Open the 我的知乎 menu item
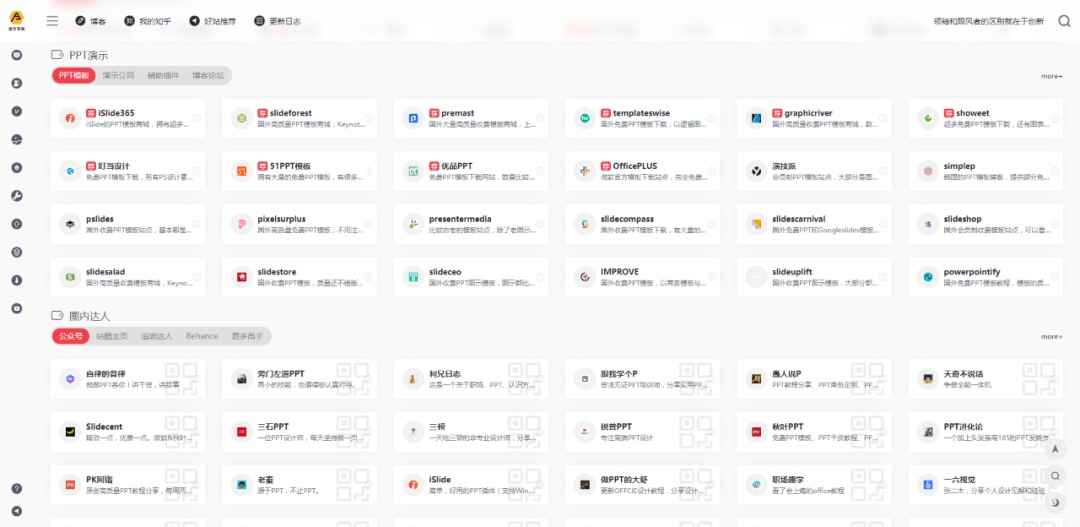The image size is (1080, 527). pos(147,21)
